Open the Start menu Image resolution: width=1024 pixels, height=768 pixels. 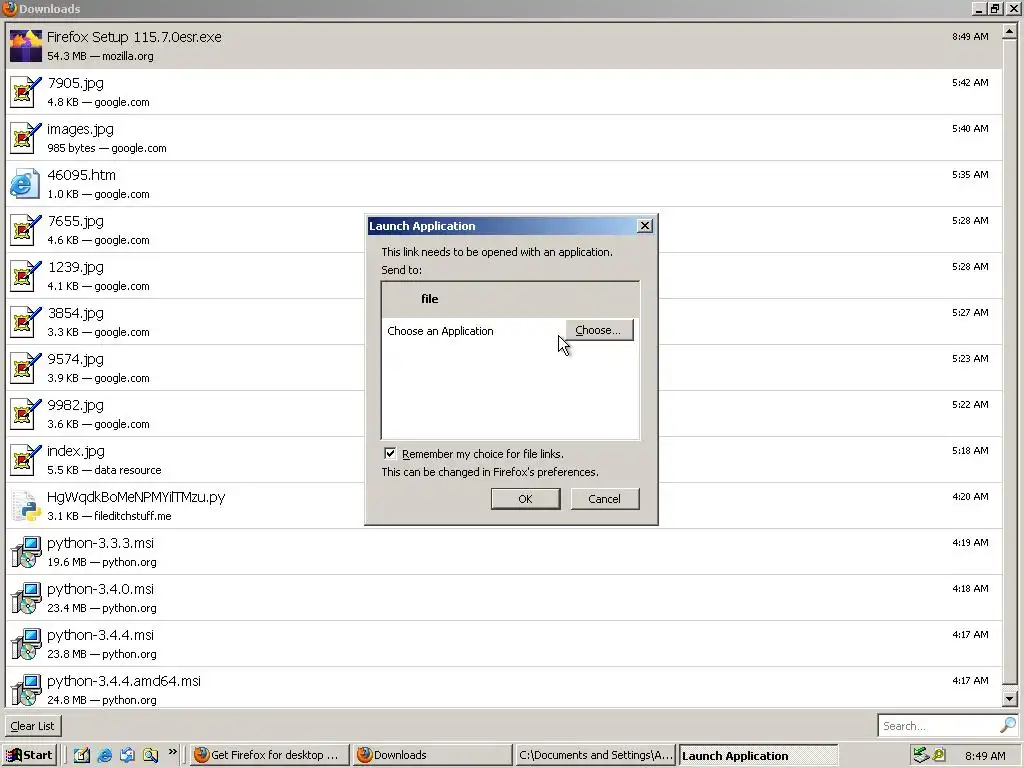[x=29, y=755]
